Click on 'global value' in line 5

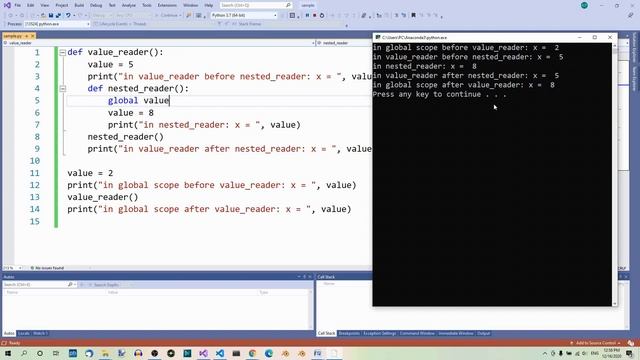[138, 100]
